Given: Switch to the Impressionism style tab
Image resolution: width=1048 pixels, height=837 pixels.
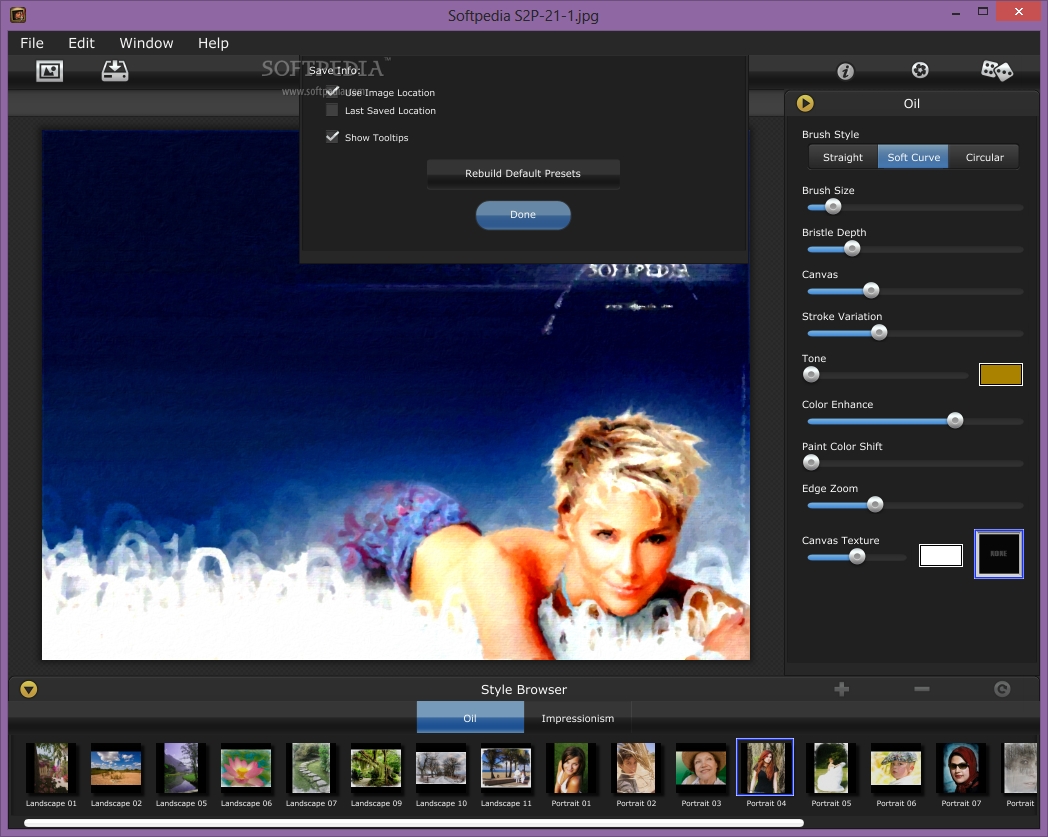Looking at the screenshot, I should 577,717.
